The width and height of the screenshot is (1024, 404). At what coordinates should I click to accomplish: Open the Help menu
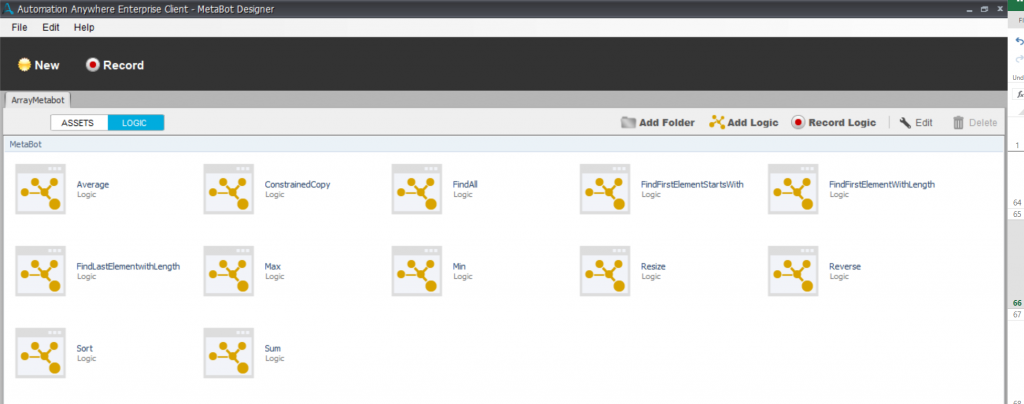pos(84,27)
